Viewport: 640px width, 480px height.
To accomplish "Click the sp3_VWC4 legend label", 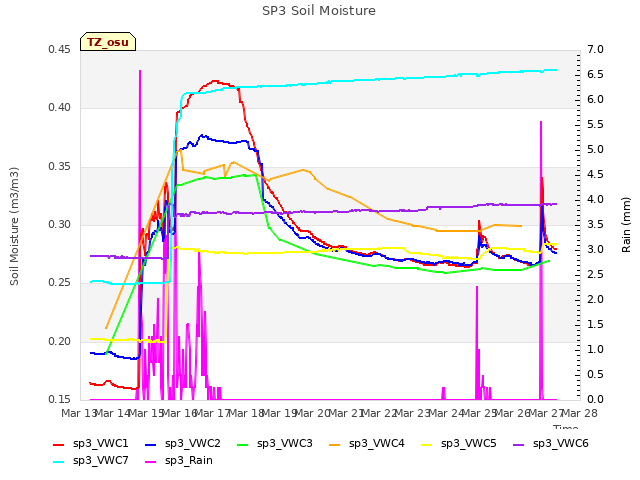I will [x=376, y=443].
